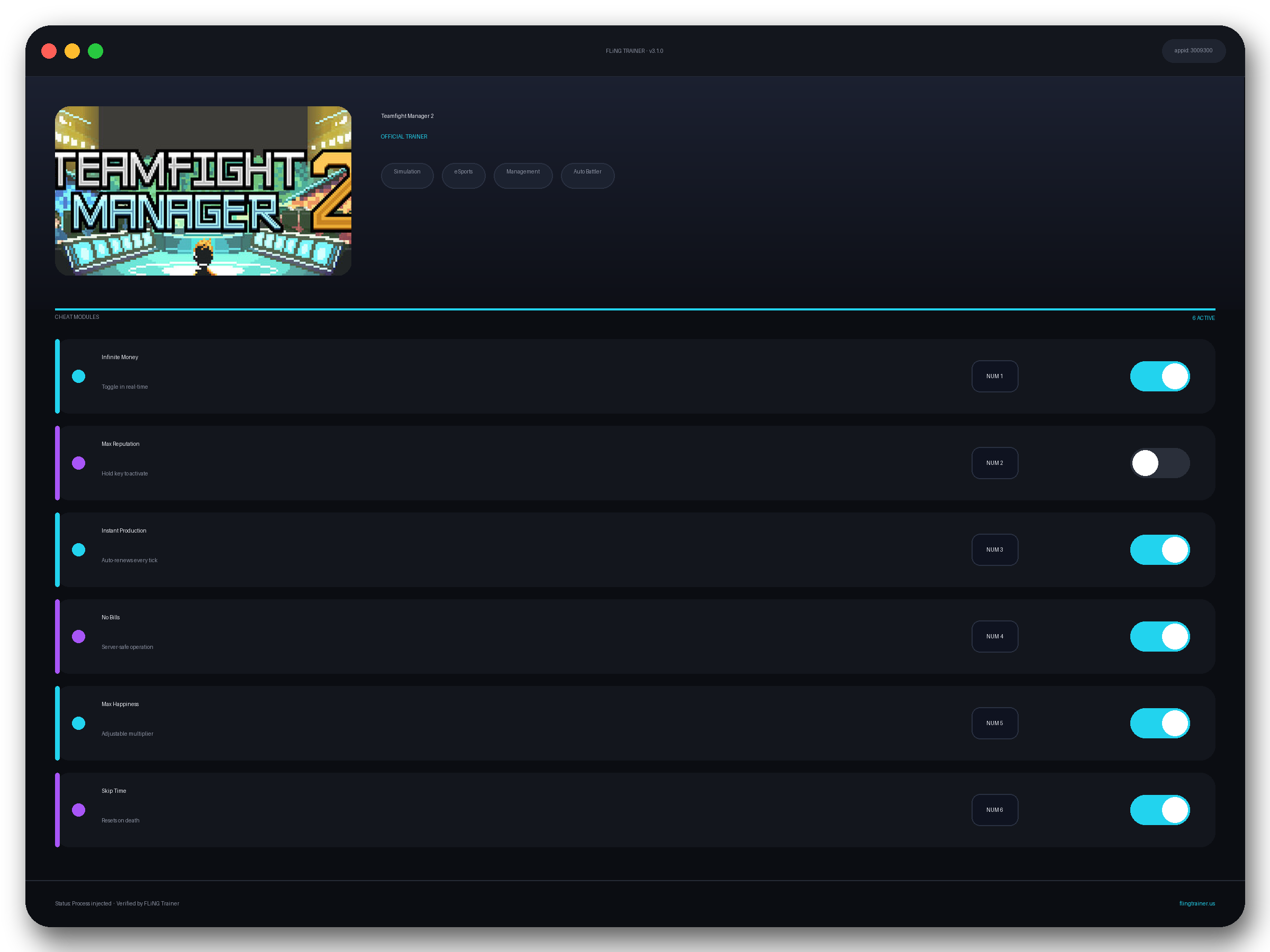The image size is (1270, 952).
Task: Click the Skip Time label
Action: point(114,790)
